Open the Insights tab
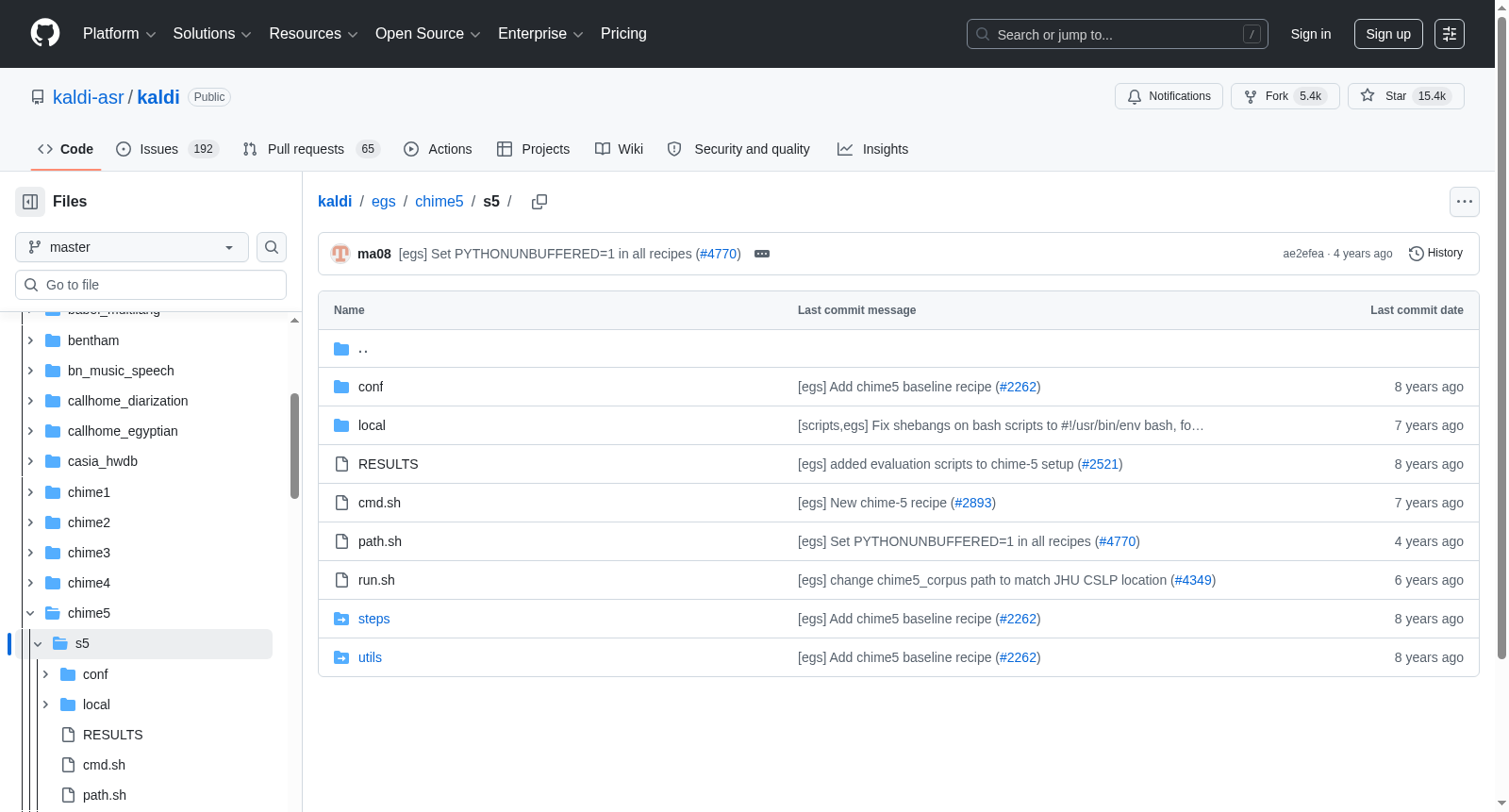The image size is (1509, 812). (872, 149)
